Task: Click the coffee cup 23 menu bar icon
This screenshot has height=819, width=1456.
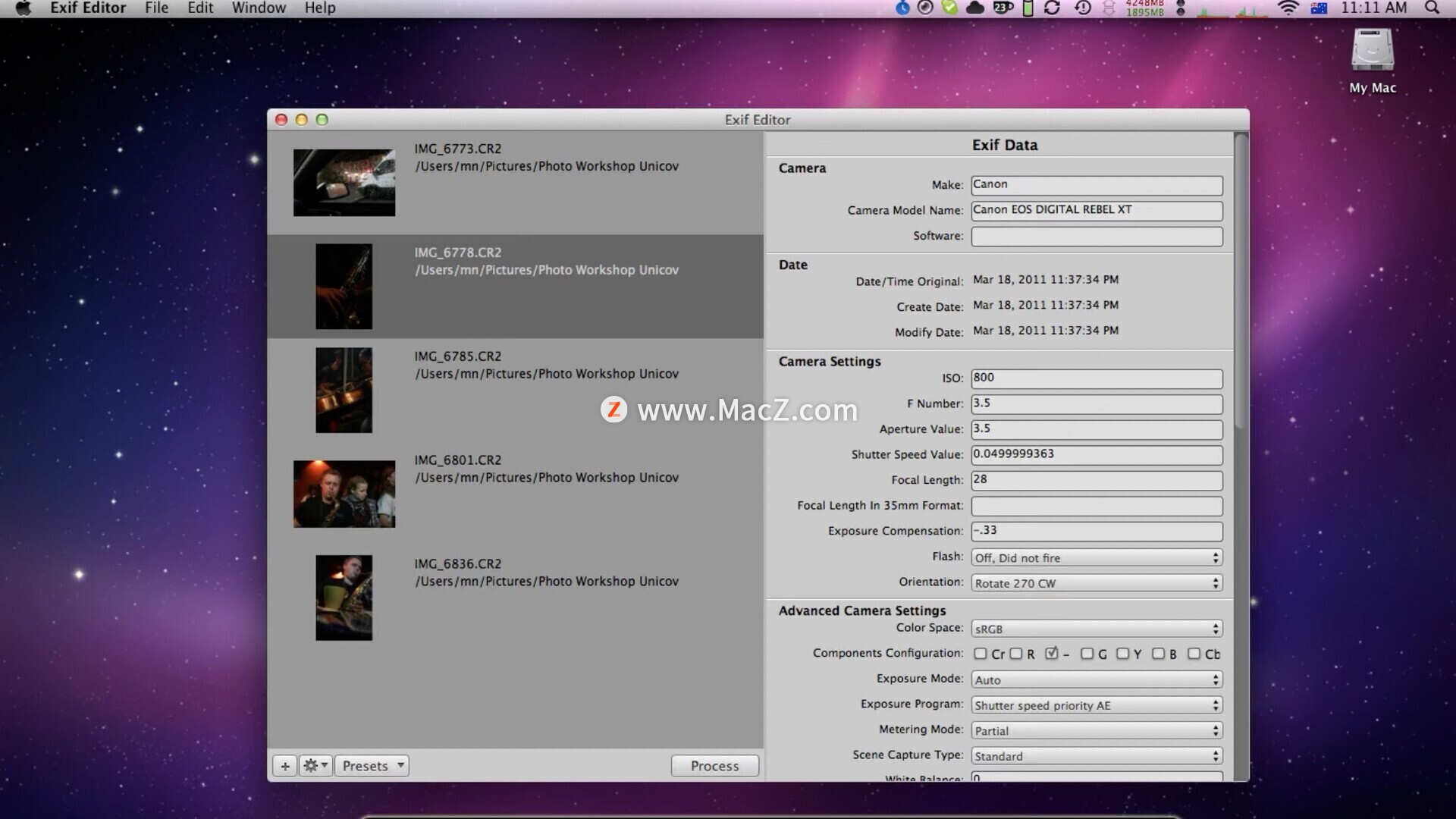Action: point(1003,8)
